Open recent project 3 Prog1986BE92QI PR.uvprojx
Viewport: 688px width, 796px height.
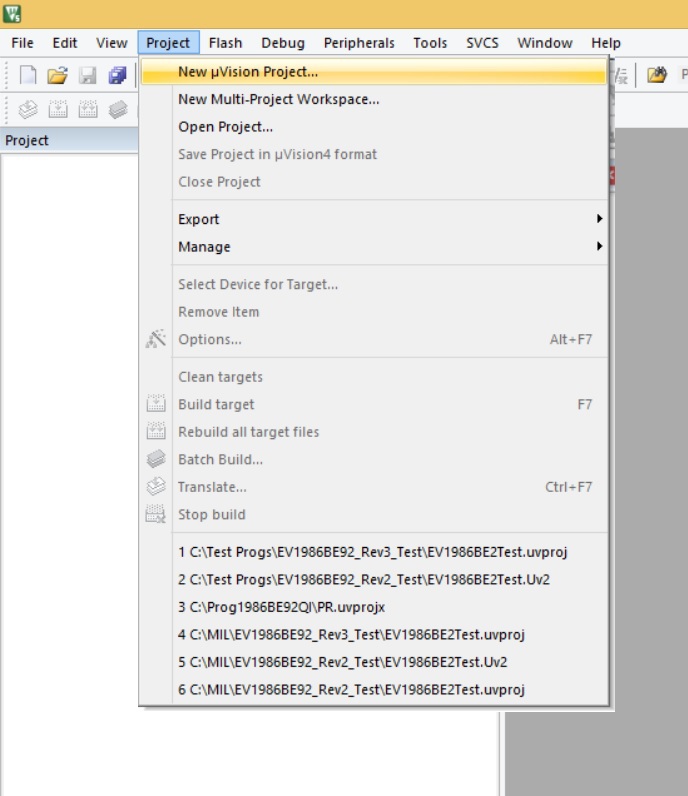point(374,606)
